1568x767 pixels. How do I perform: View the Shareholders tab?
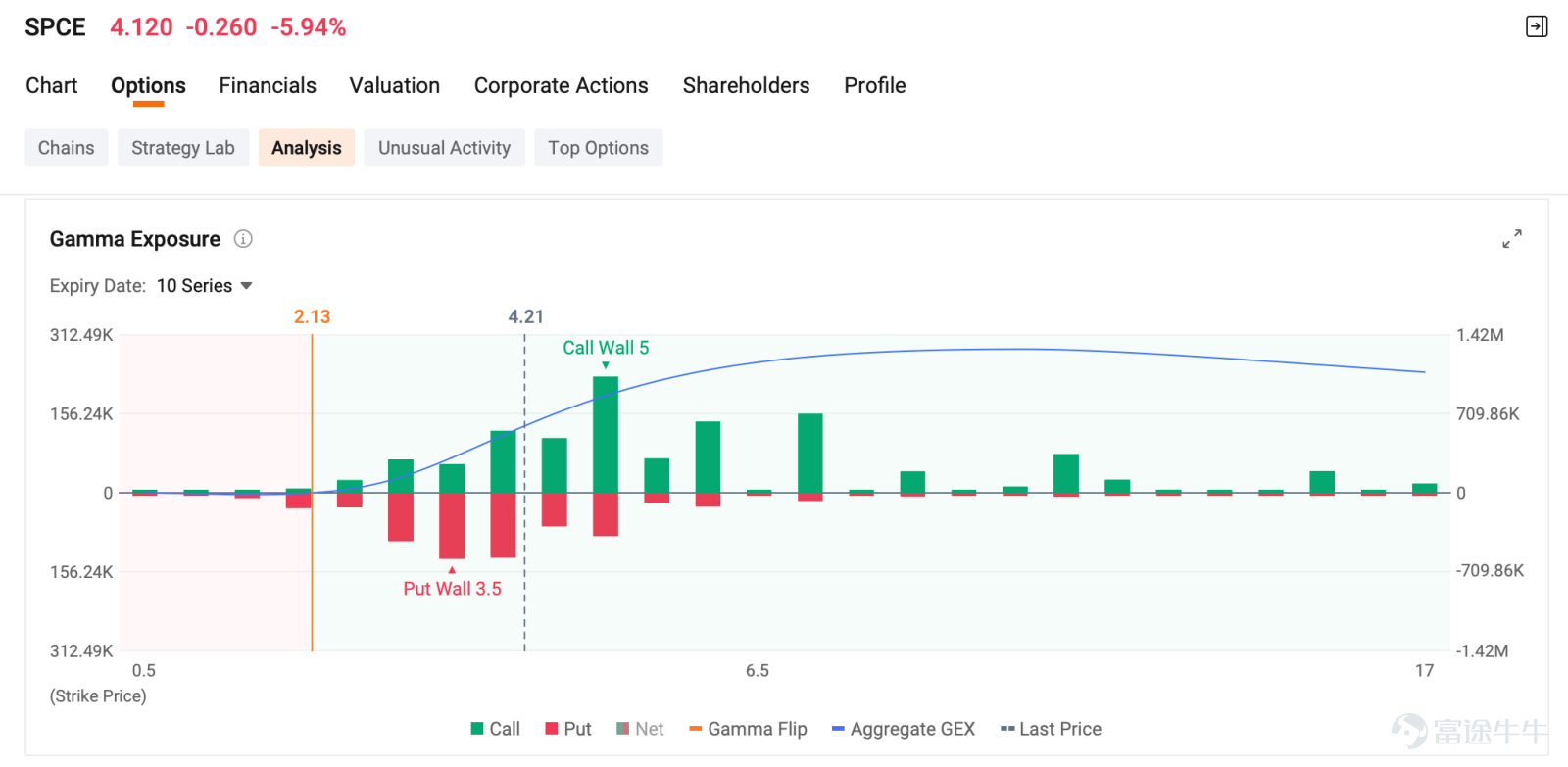point(747,86)
